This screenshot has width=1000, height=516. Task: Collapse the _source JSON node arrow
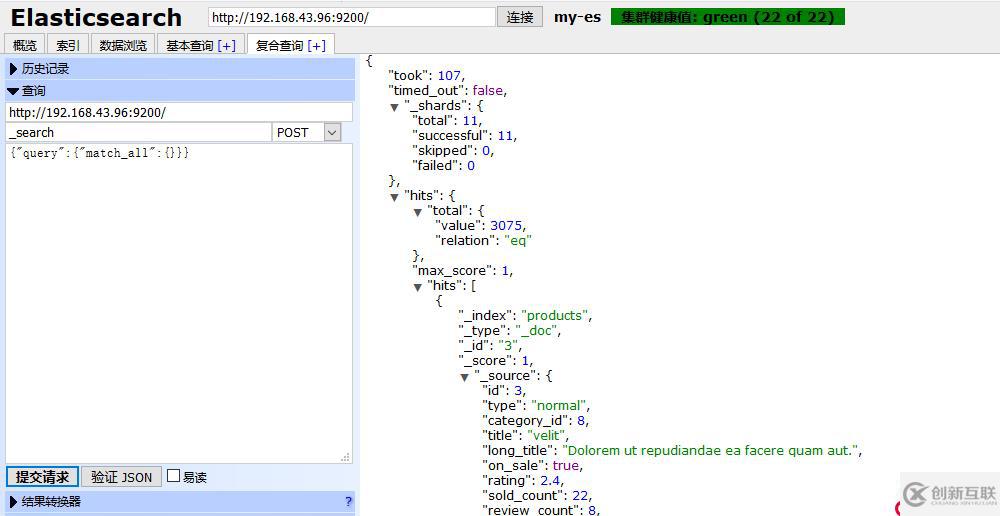[465, 377]
